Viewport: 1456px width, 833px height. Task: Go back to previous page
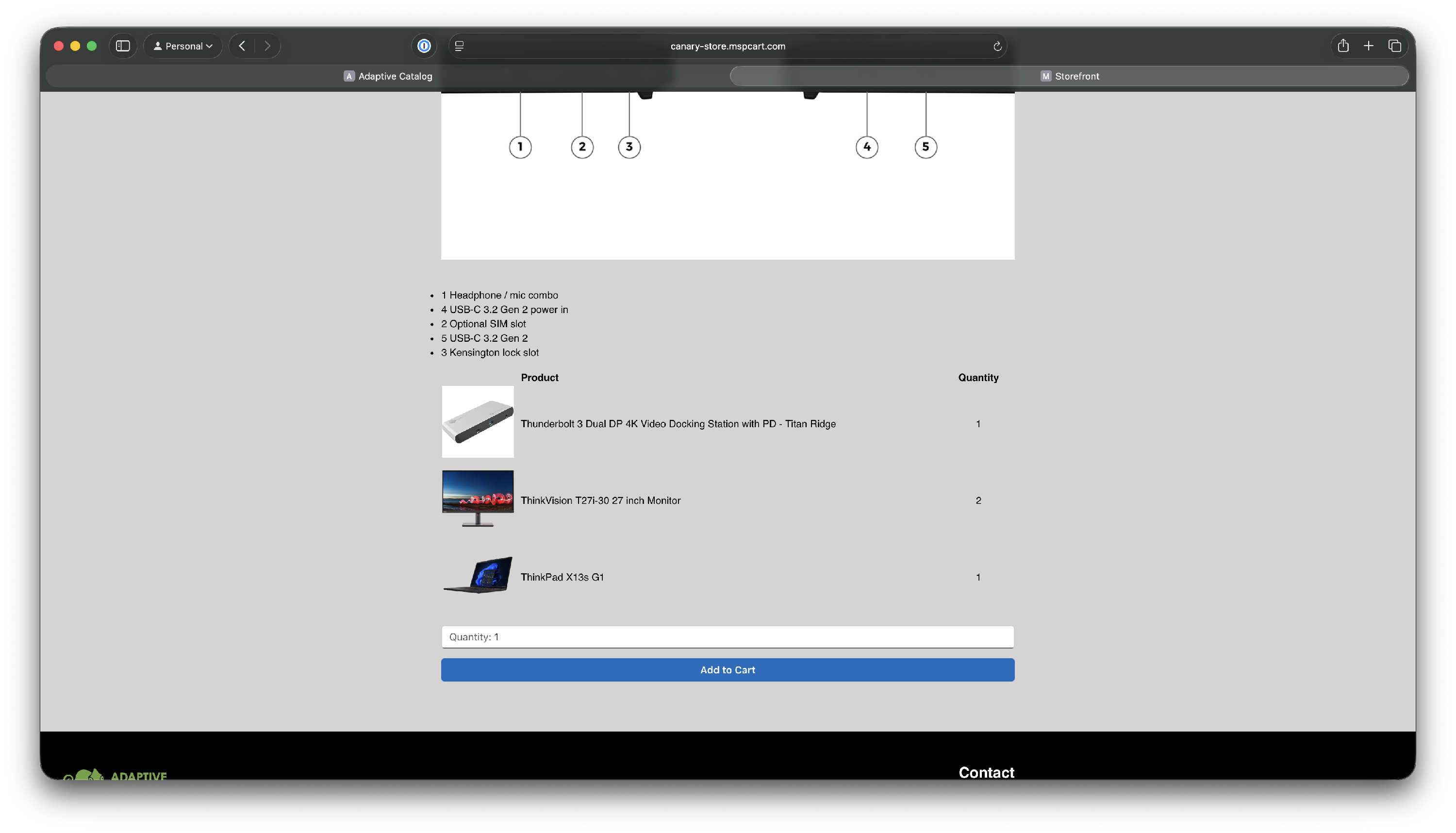pos(242,46)
